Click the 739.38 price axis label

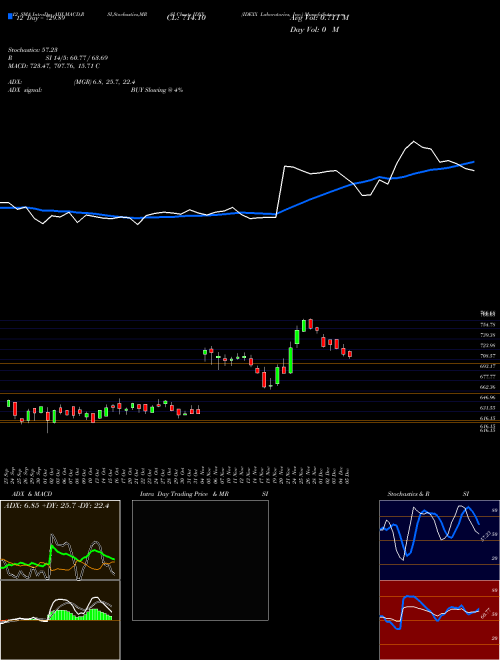487,335
